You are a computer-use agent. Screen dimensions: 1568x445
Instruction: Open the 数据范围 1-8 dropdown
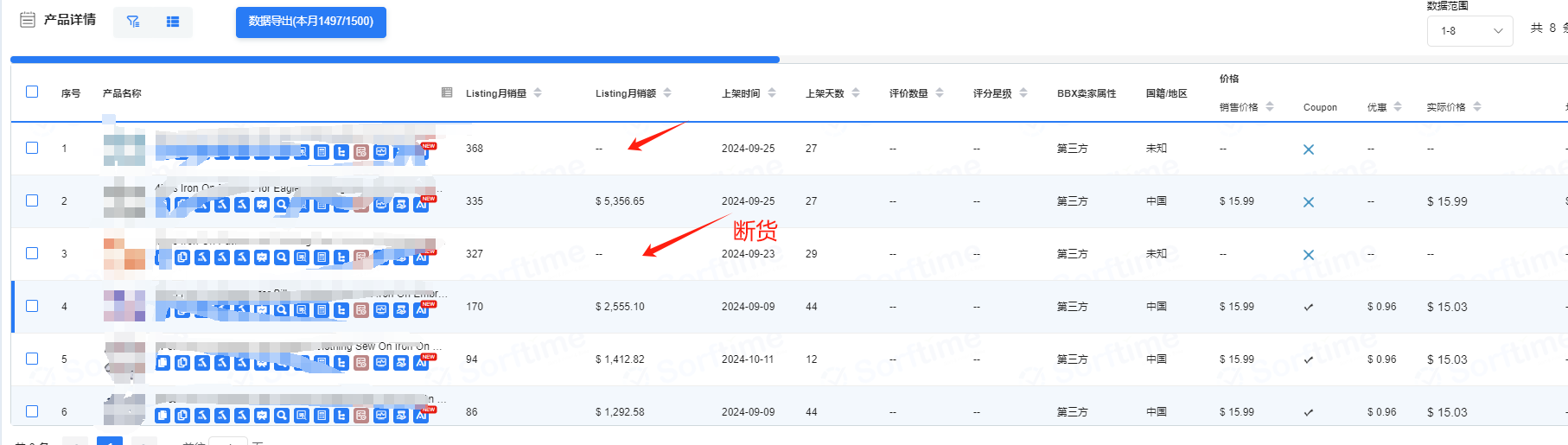coord(1469,31)
